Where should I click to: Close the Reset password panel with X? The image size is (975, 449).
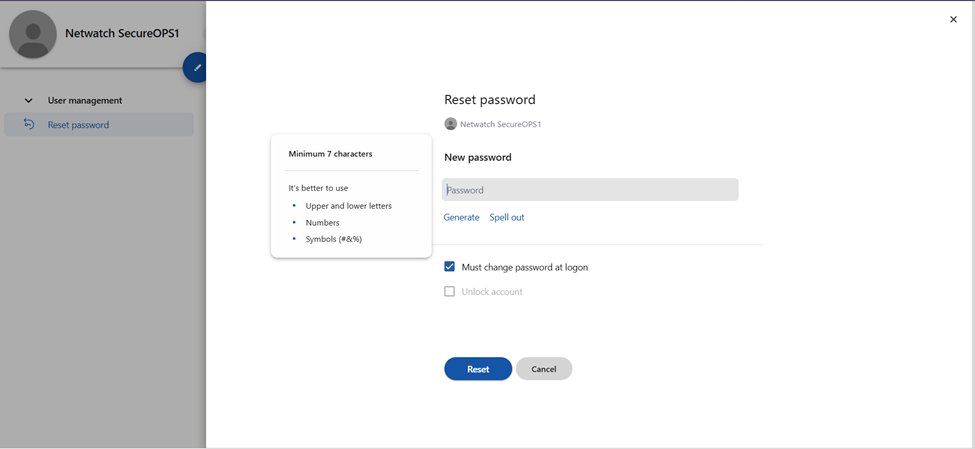coord(953,19)
